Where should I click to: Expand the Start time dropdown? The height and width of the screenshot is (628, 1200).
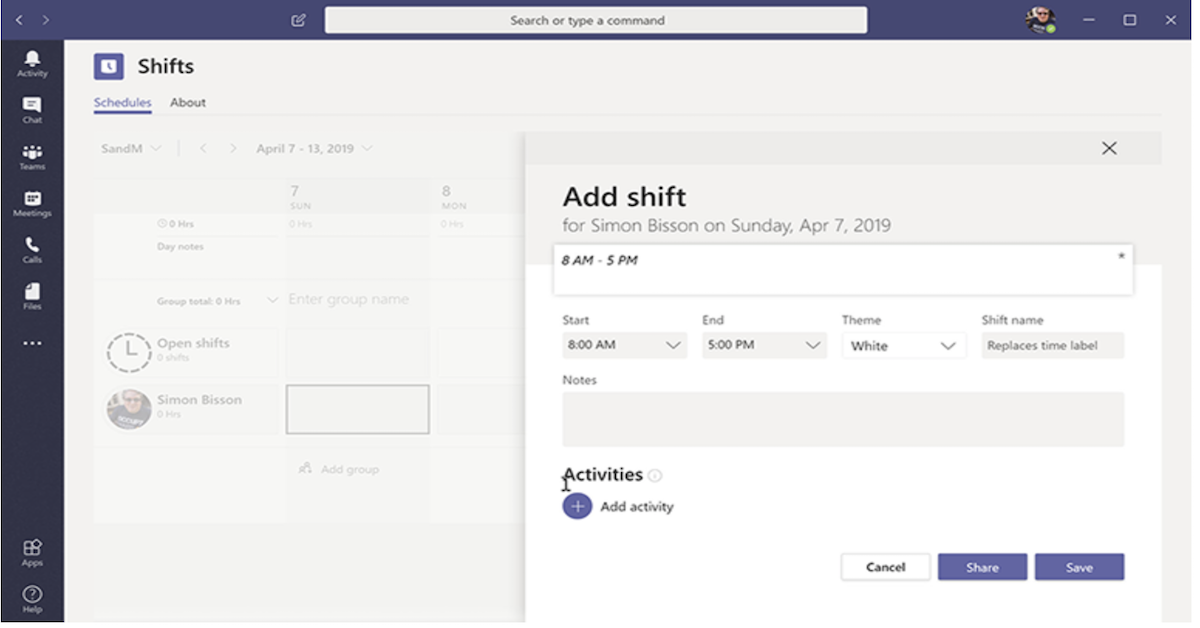(x=624, y=345)
